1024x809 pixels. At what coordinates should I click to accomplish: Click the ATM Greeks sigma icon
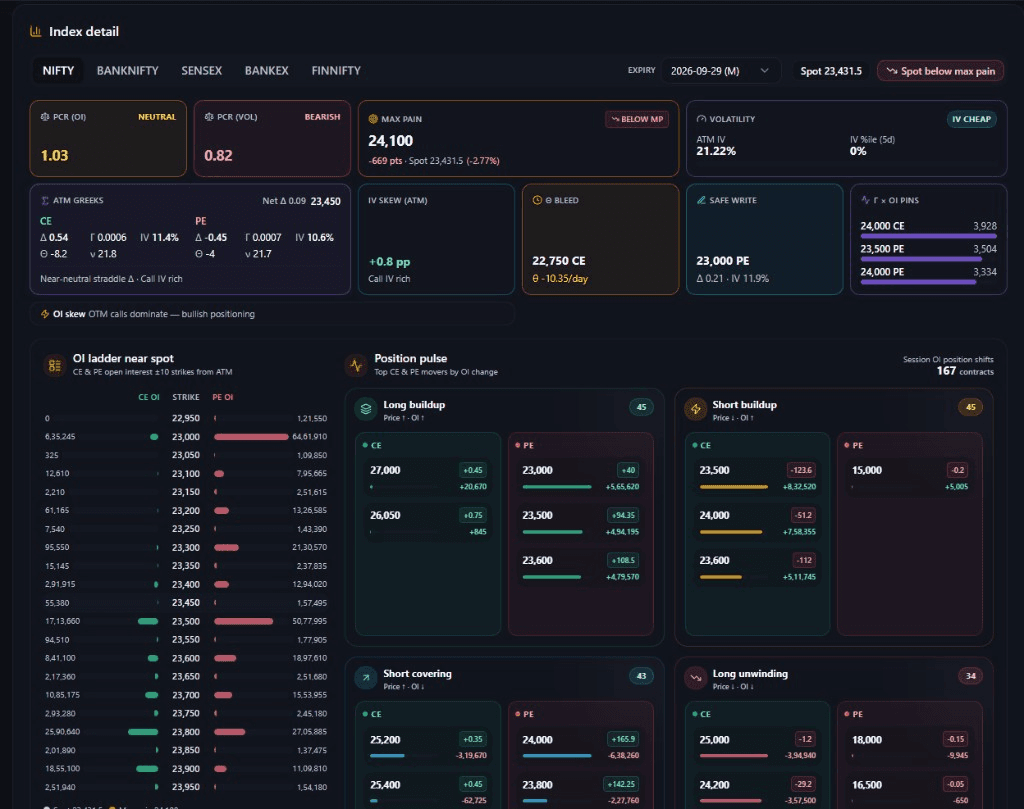point(45,200)
